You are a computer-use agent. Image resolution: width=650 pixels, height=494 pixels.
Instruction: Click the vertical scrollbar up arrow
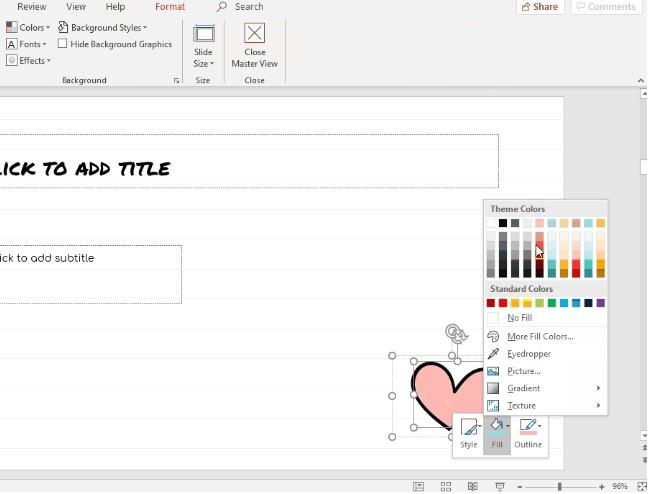[x=644, y=94]
